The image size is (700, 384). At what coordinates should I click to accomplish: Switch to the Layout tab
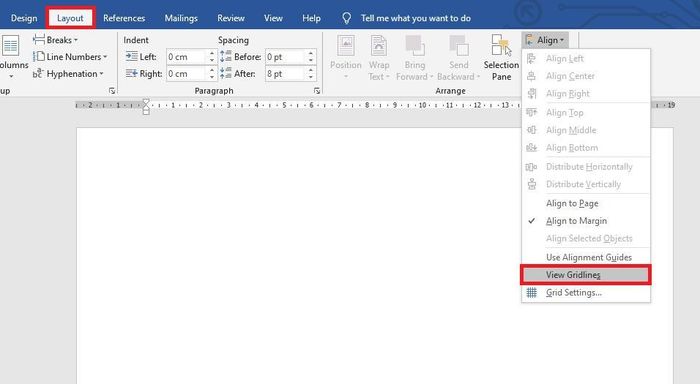pos(70,18)
